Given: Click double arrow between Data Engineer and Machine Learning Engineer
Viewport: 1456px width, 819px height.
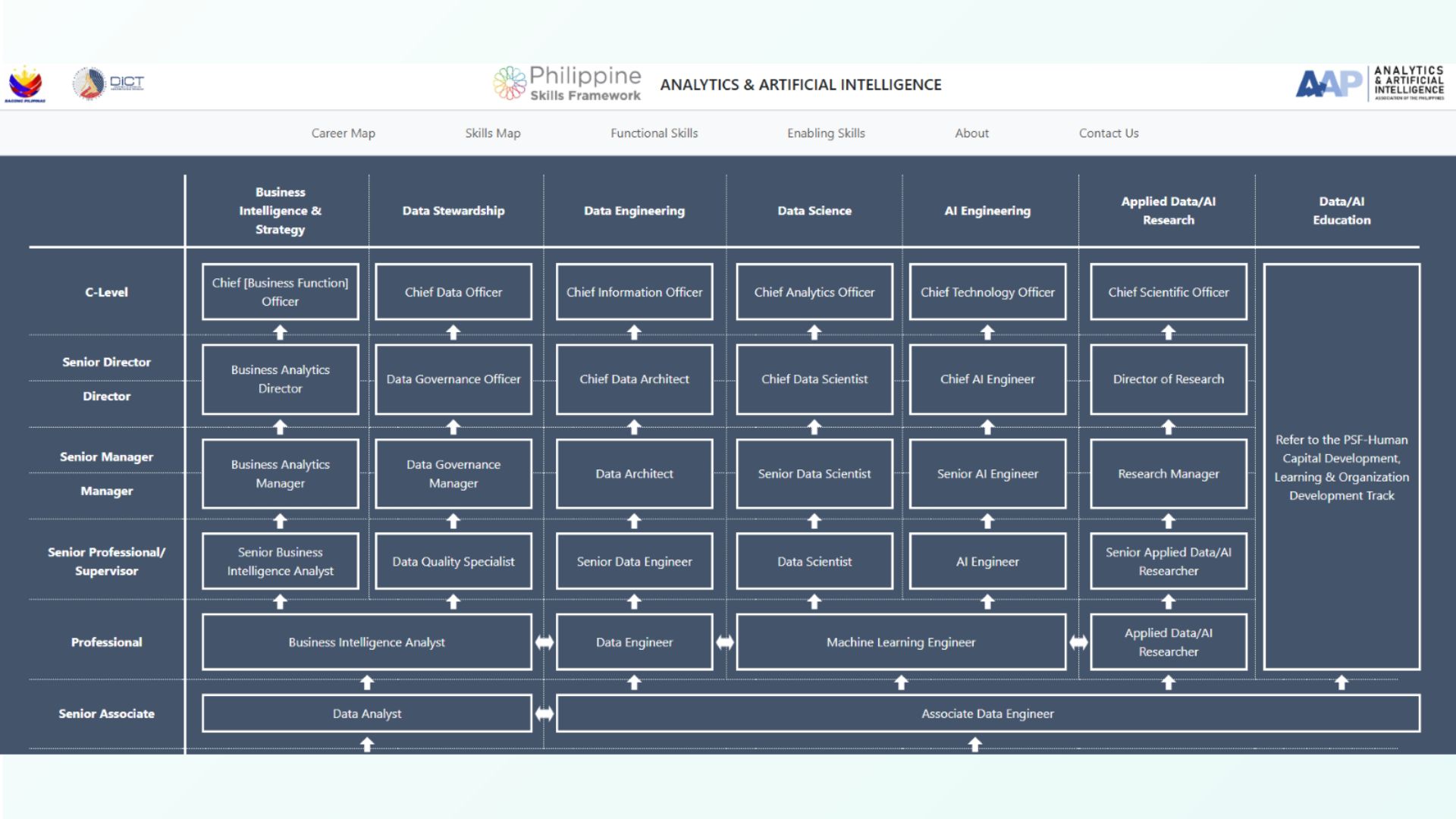Looking at the screenshot, I should pos(725,642).
